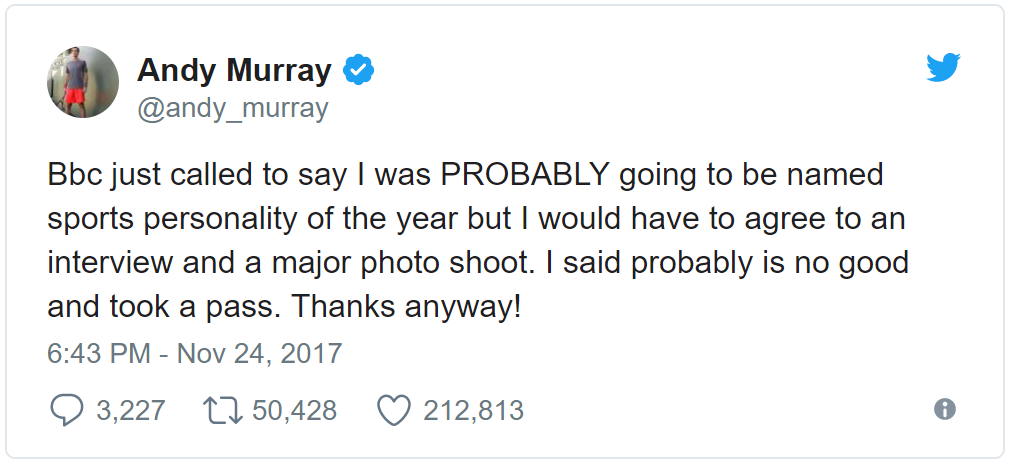Viewport: 1011px width, 470px height.
Task: Open the @andy_murray handle link
Action: point(232,108)
